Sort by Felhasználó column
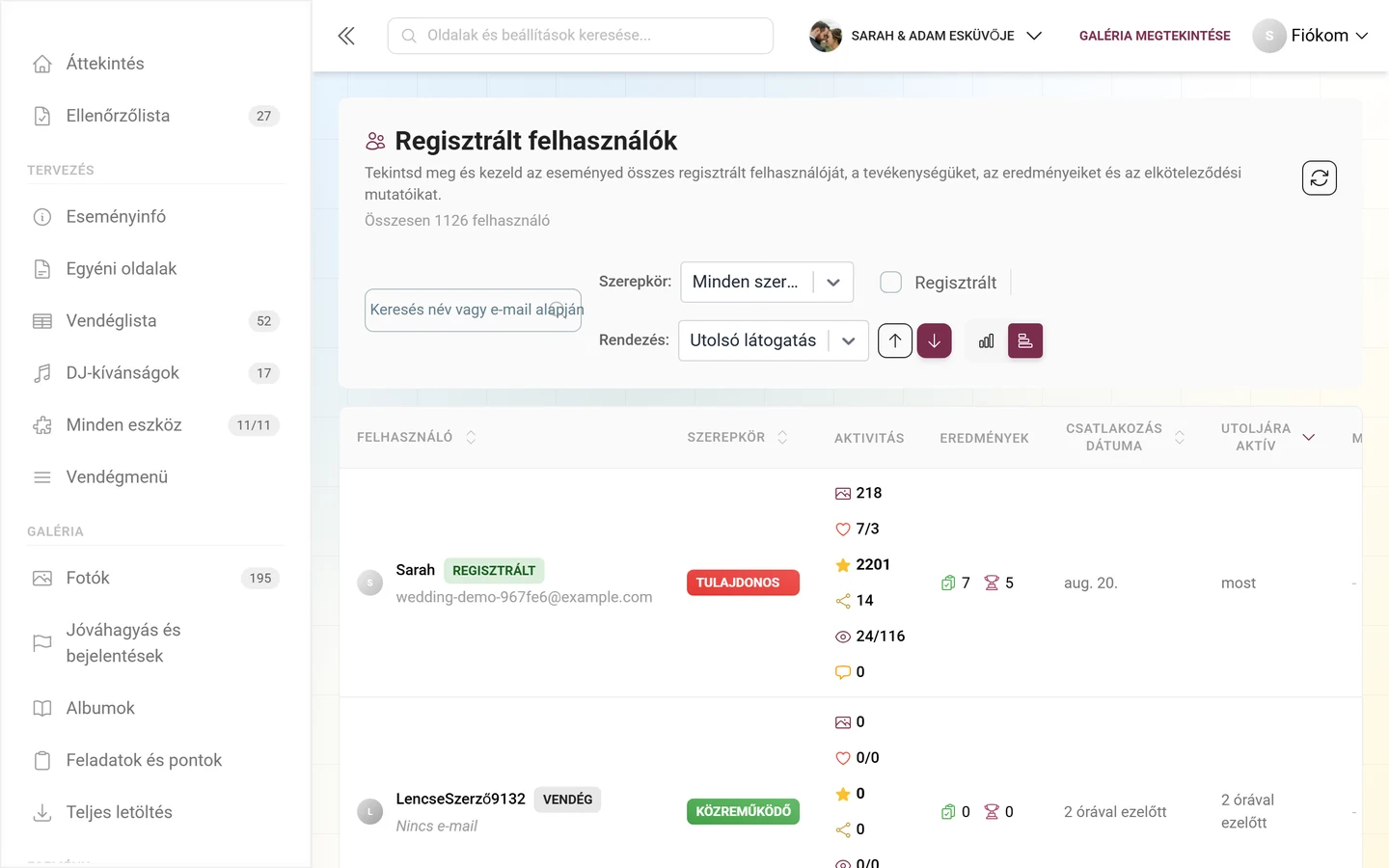The width and height of the screenshot is (1389, 868). point(417,437)
